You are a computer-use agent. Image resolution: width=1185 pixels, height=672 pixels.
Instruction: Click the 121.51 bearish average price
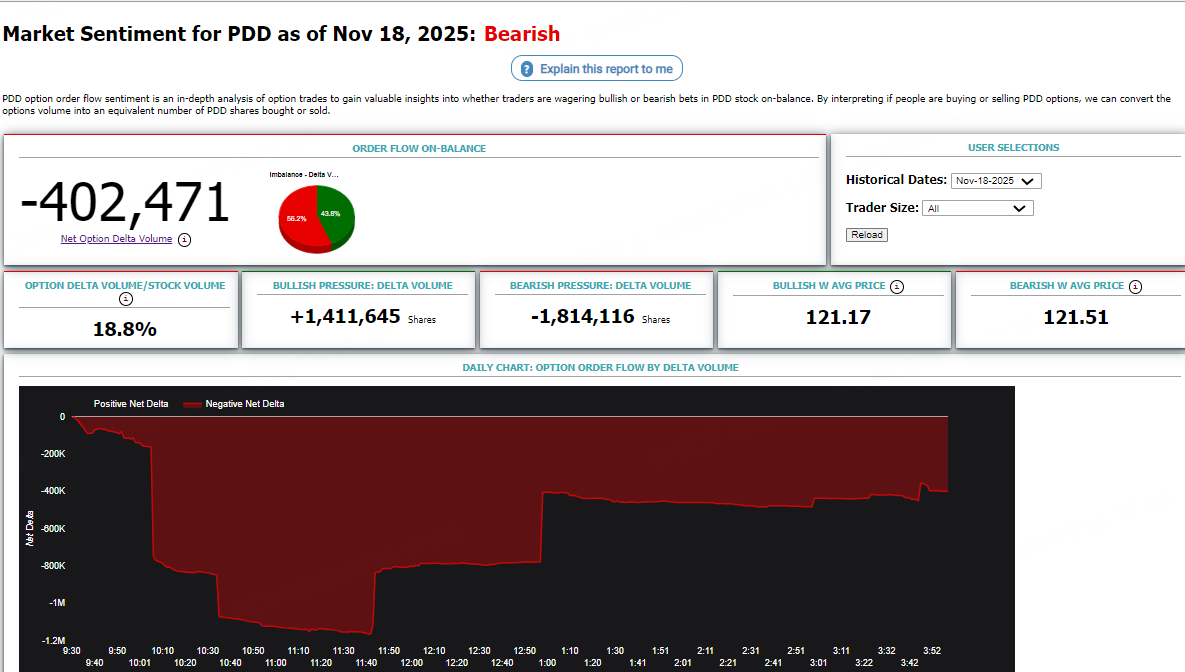[1076, 317]
